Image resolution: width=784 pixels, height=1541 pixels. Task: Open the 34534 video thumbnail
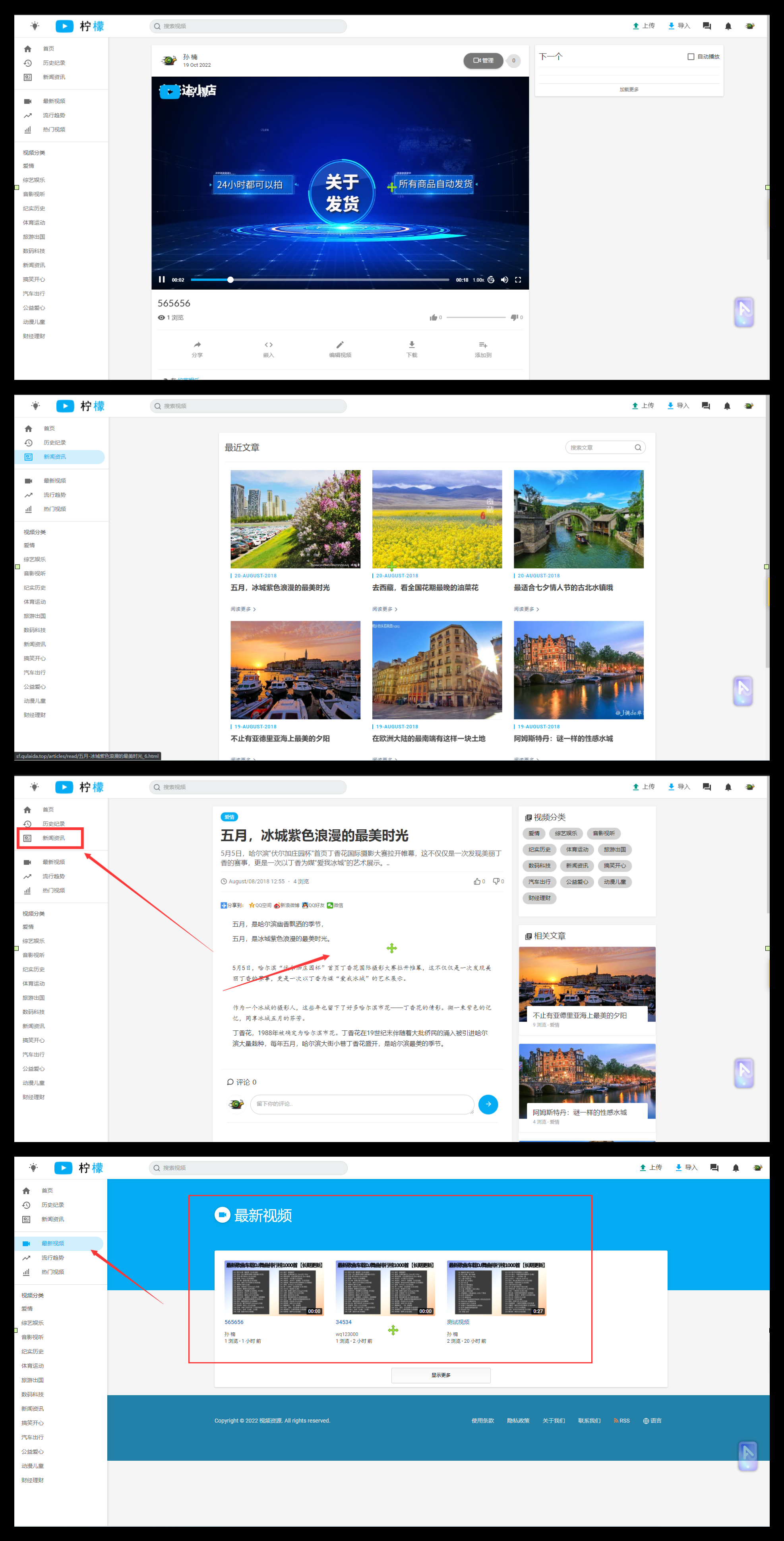385,1289
